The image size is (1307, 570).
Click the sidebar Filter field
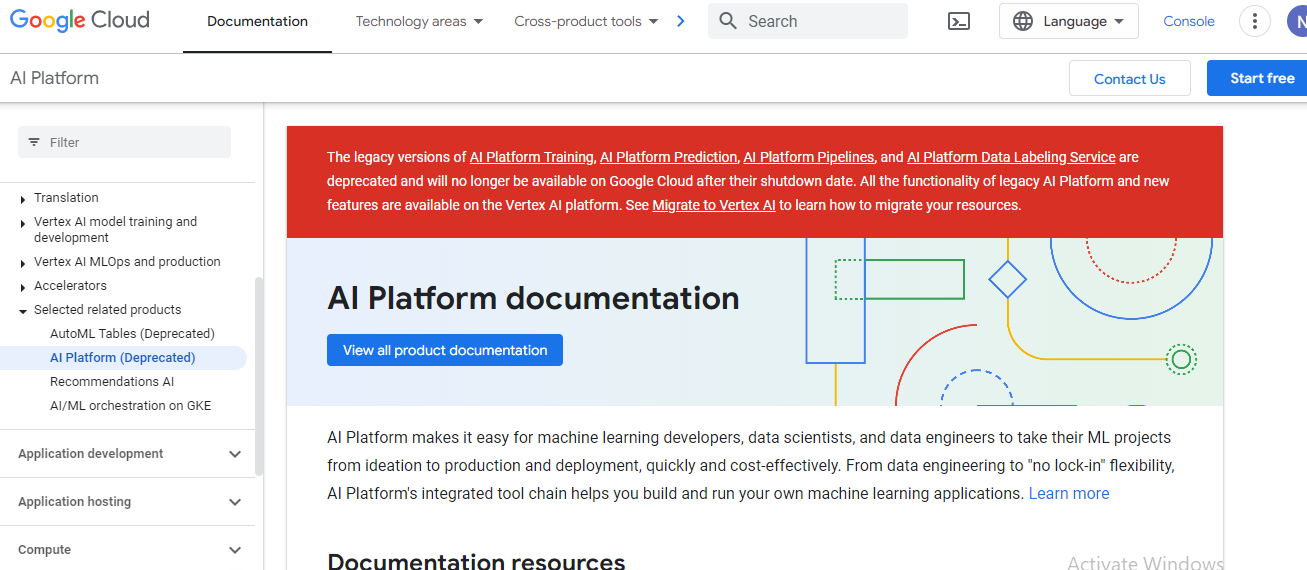124,142
